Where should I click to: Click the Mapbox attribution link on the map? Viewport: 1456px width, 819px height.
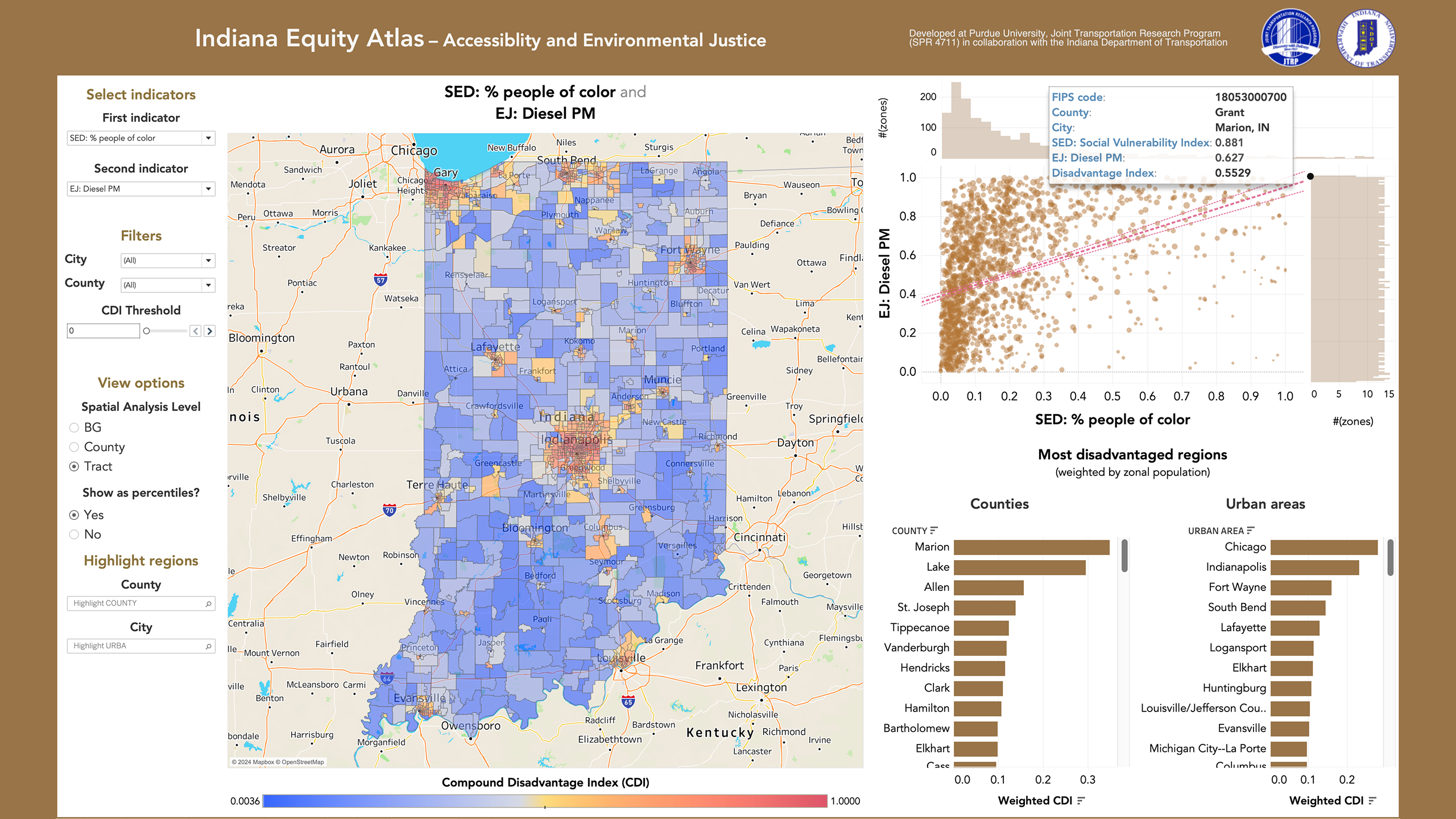coord(253,762)
